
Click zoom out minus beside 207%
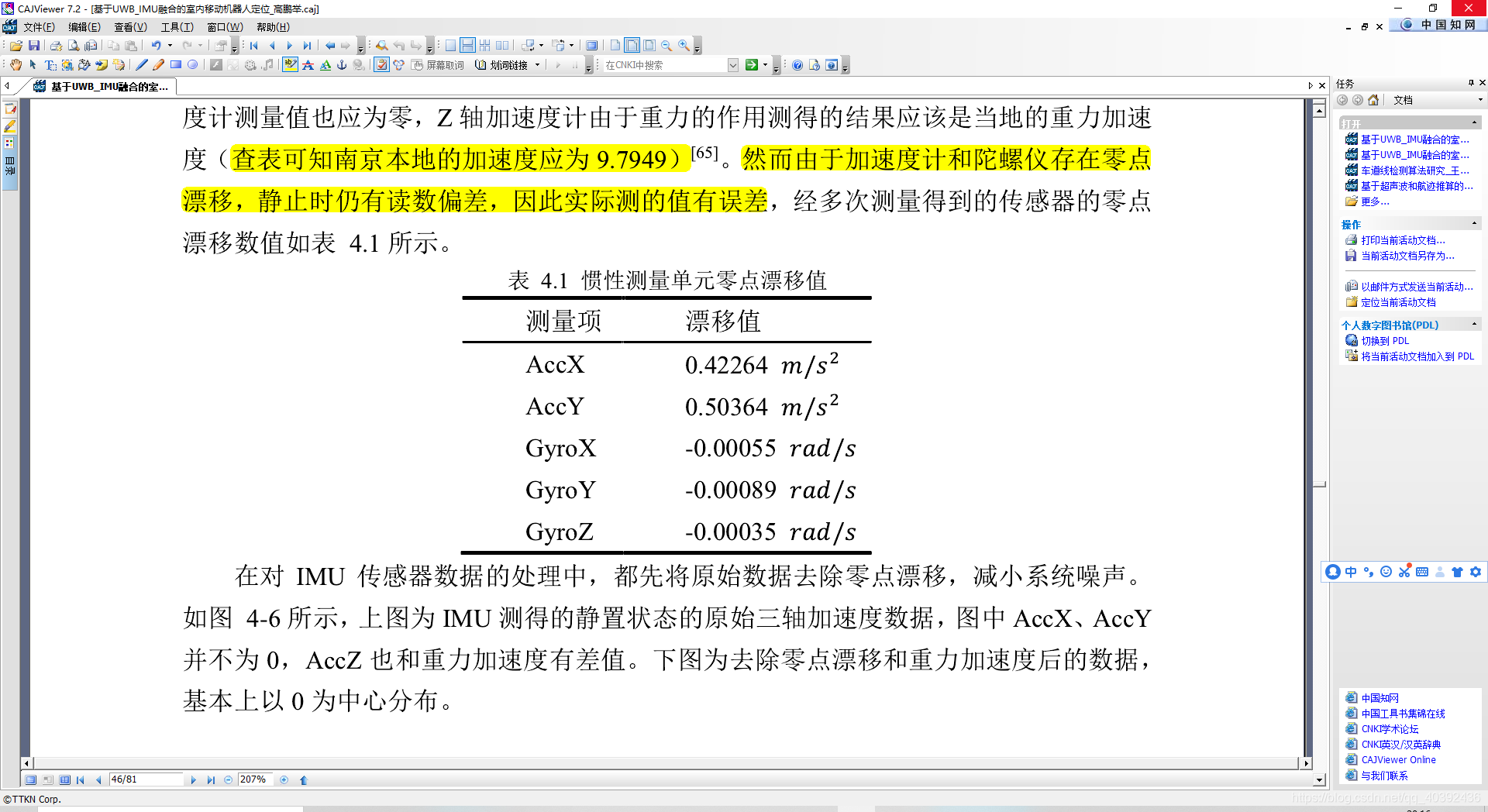tap(229, 780)
